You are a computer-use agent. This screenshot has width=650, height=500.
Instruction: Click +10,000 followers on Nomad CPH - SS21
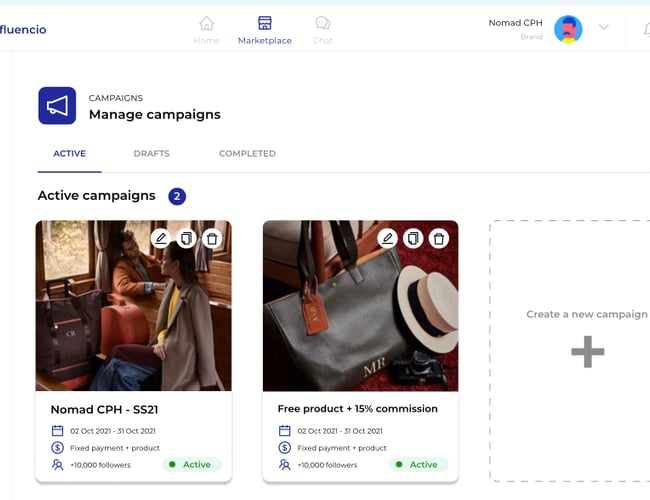[x=100, y=465]
